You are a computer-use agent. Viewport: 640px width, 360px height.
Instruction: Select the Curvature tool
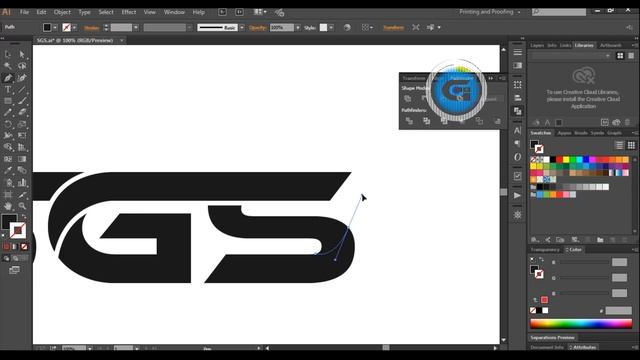[22, 78]
